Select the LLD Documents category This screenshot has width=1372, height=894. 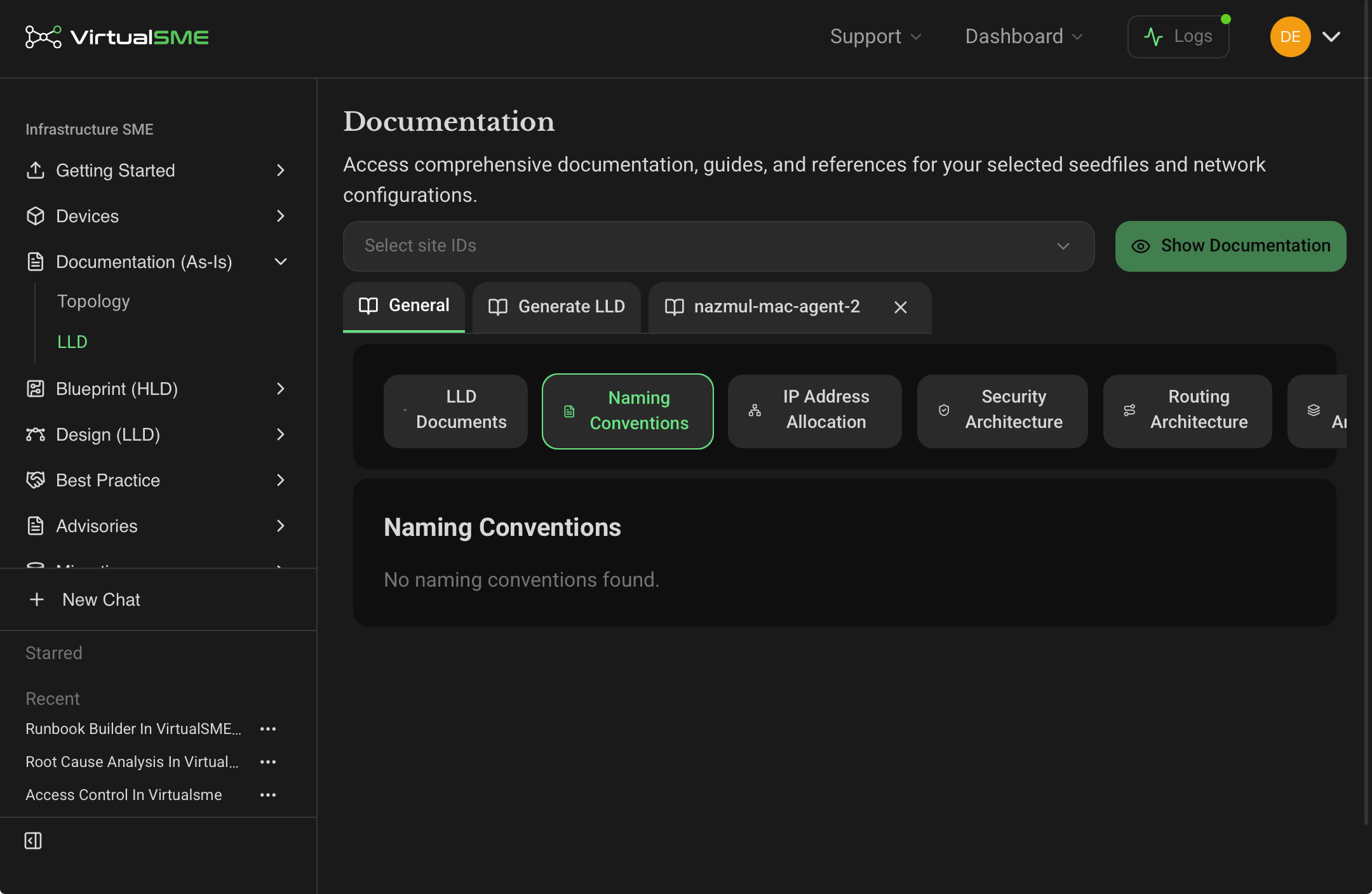pos(455,411)
